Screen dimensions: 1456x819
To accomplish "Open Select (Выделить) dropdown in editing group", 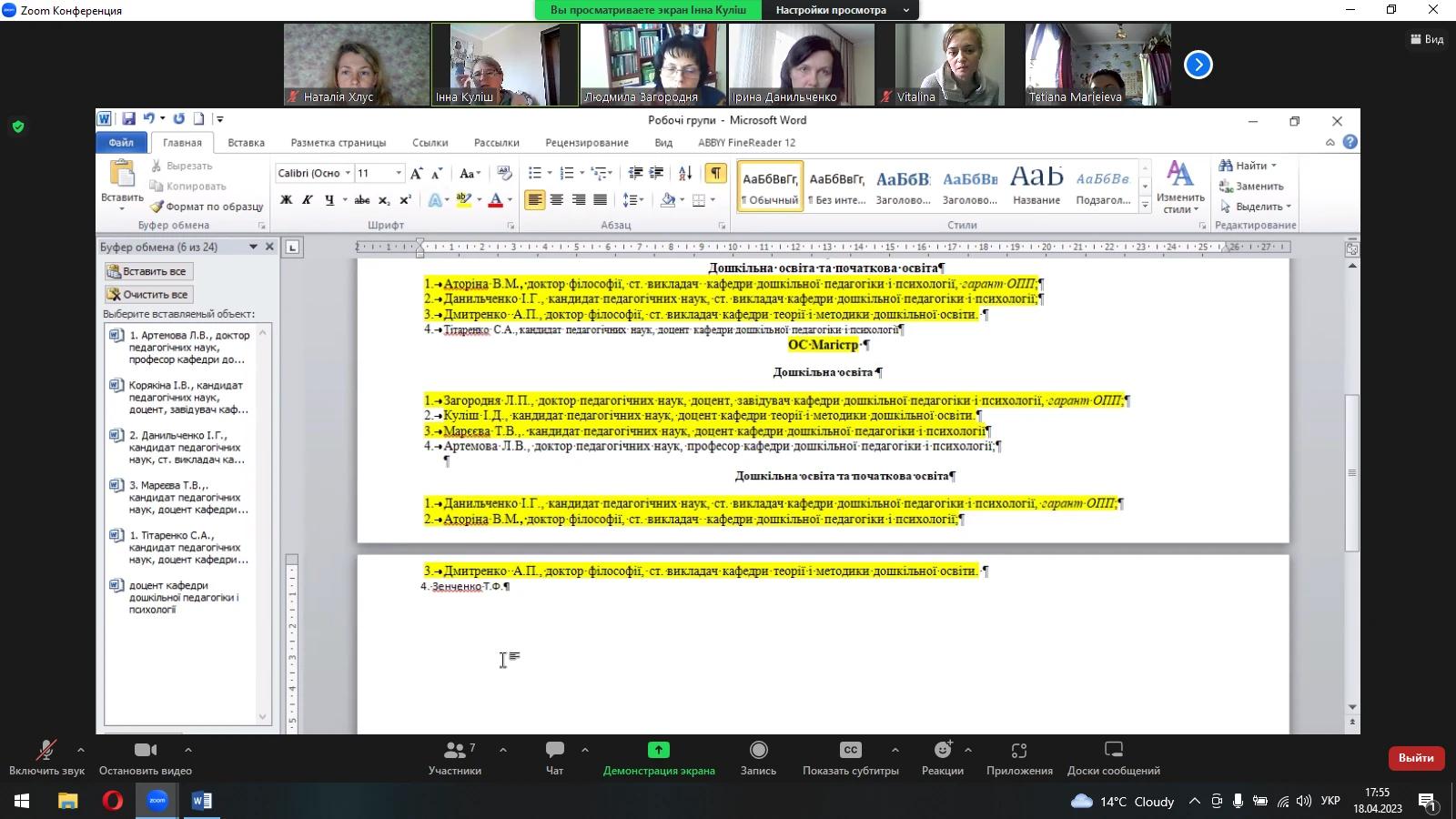I will pyautogui.click(x=1257, y=207).
